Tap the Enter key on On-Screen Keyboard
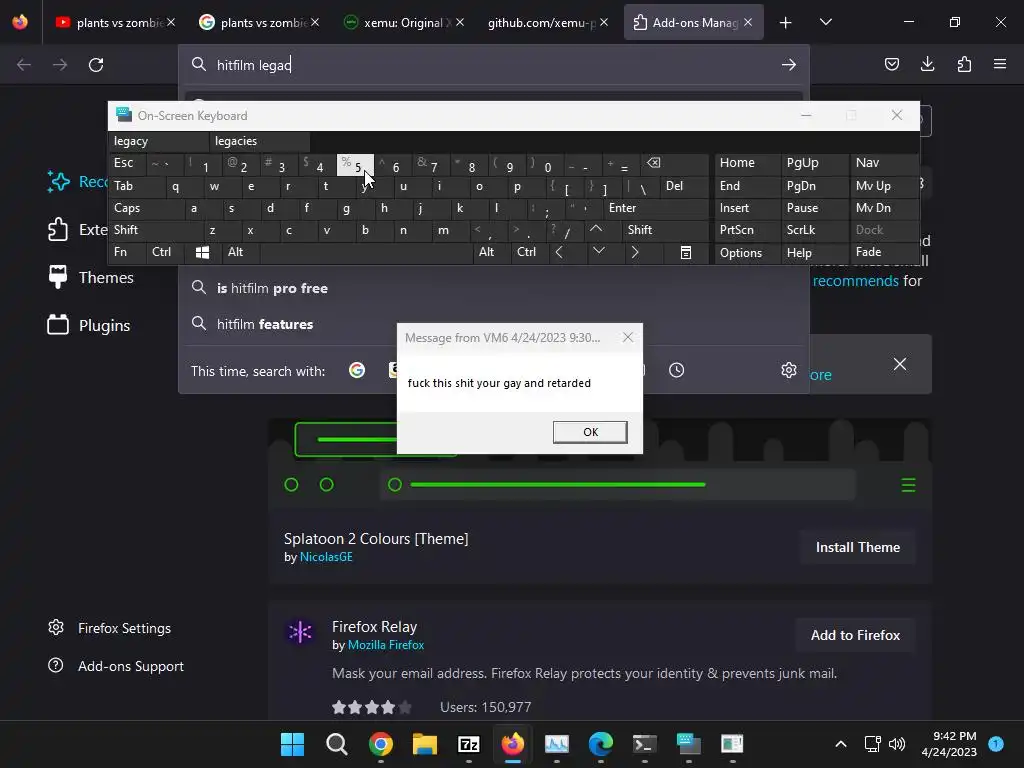The height and width of the screenshot is (768, 1024). point(656,208)
